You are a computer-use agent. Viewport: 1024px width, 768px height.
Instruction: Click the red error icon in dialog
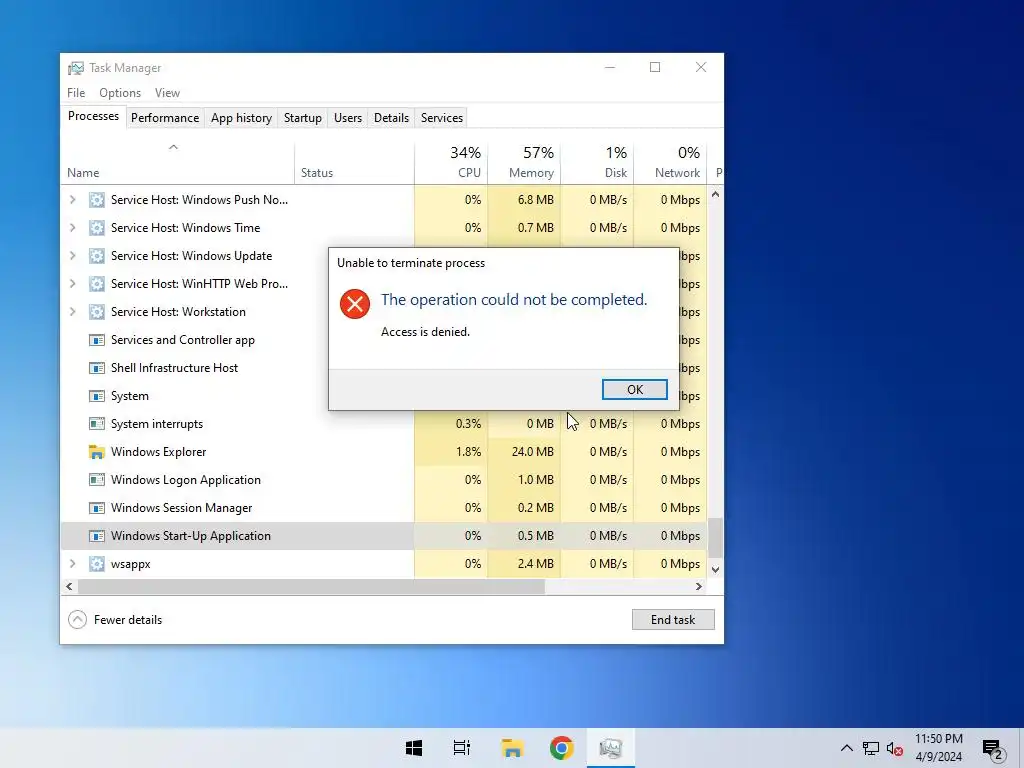(355, 304)
